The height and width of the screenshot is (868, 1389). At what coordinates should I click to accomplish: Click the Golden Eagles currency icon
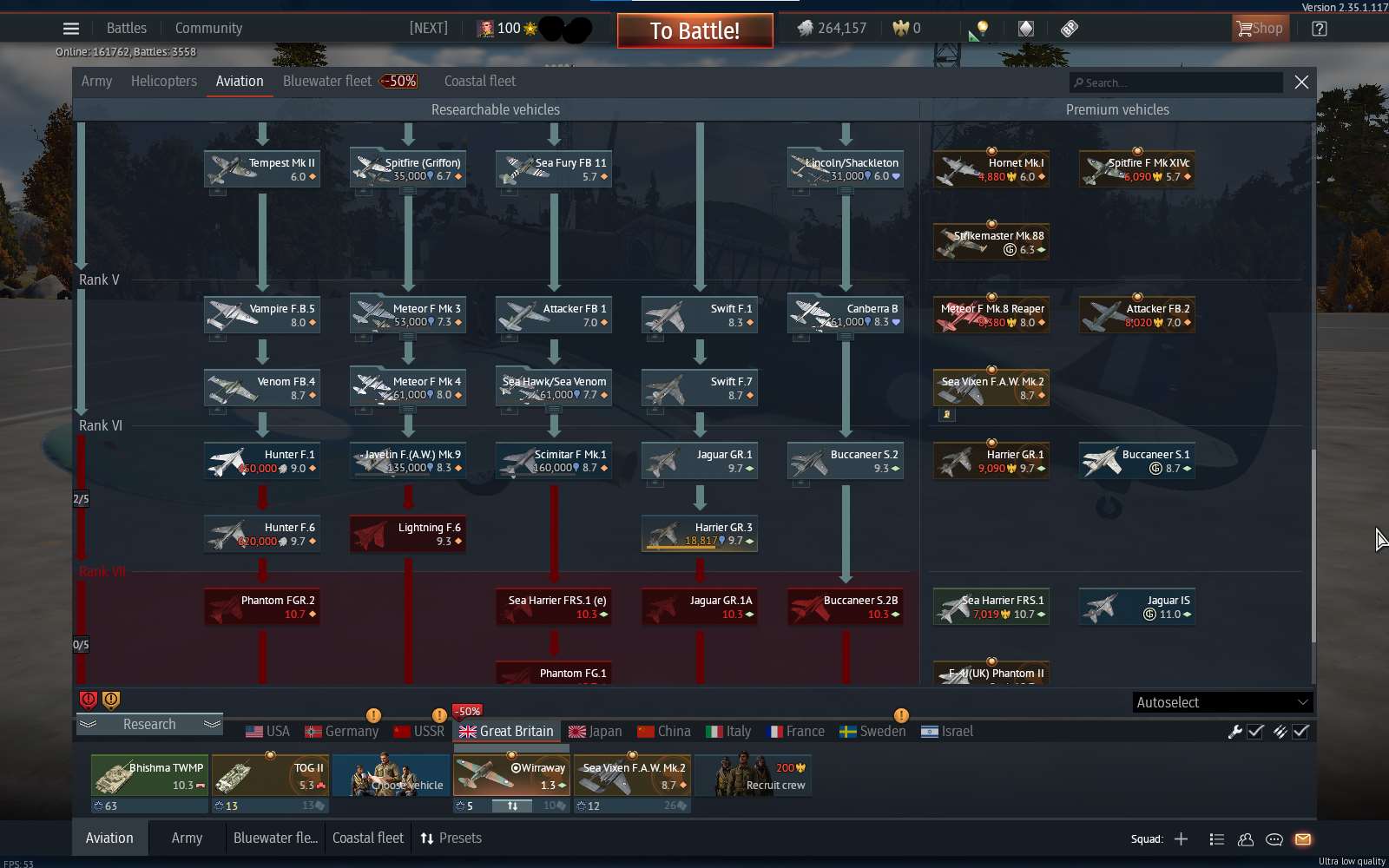click(x=900, y=29)
